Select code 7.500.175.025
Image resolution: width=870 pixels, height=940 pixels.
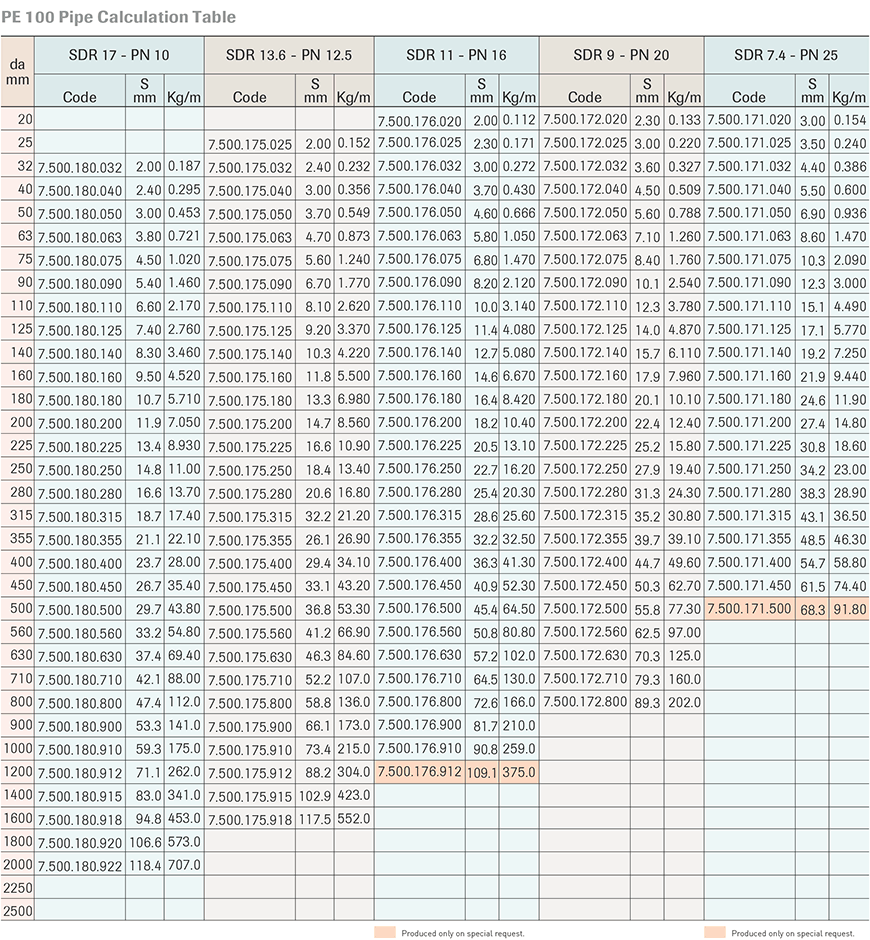(x=250, y=144)
